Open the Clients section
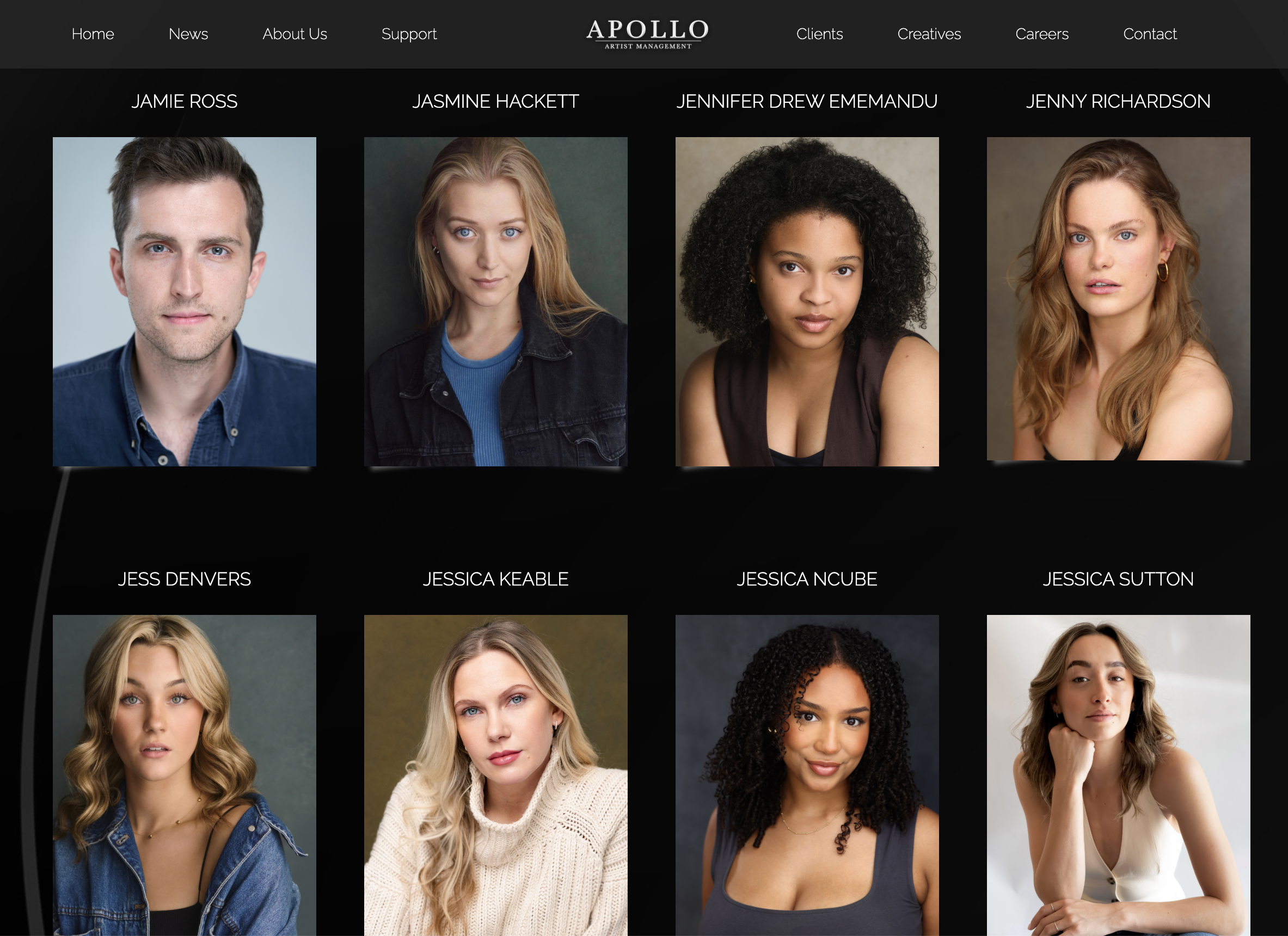 (x=819, y=34)
